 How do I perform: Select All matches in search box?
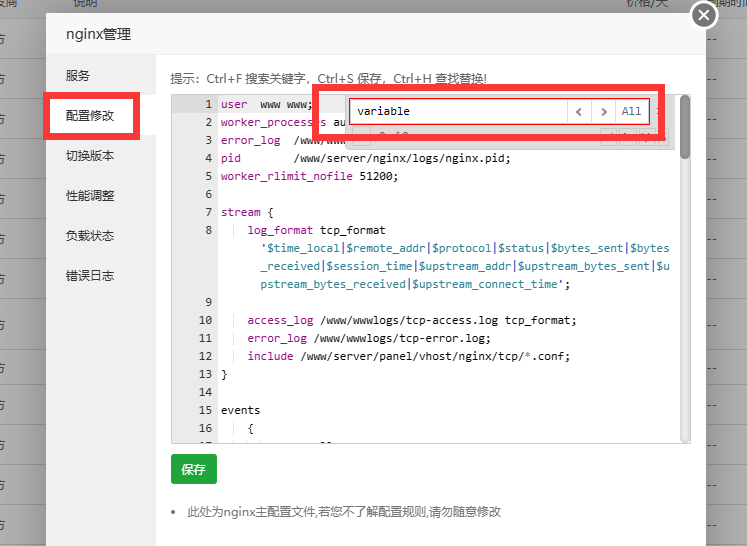pyautogui.click(x=632, y=111)
